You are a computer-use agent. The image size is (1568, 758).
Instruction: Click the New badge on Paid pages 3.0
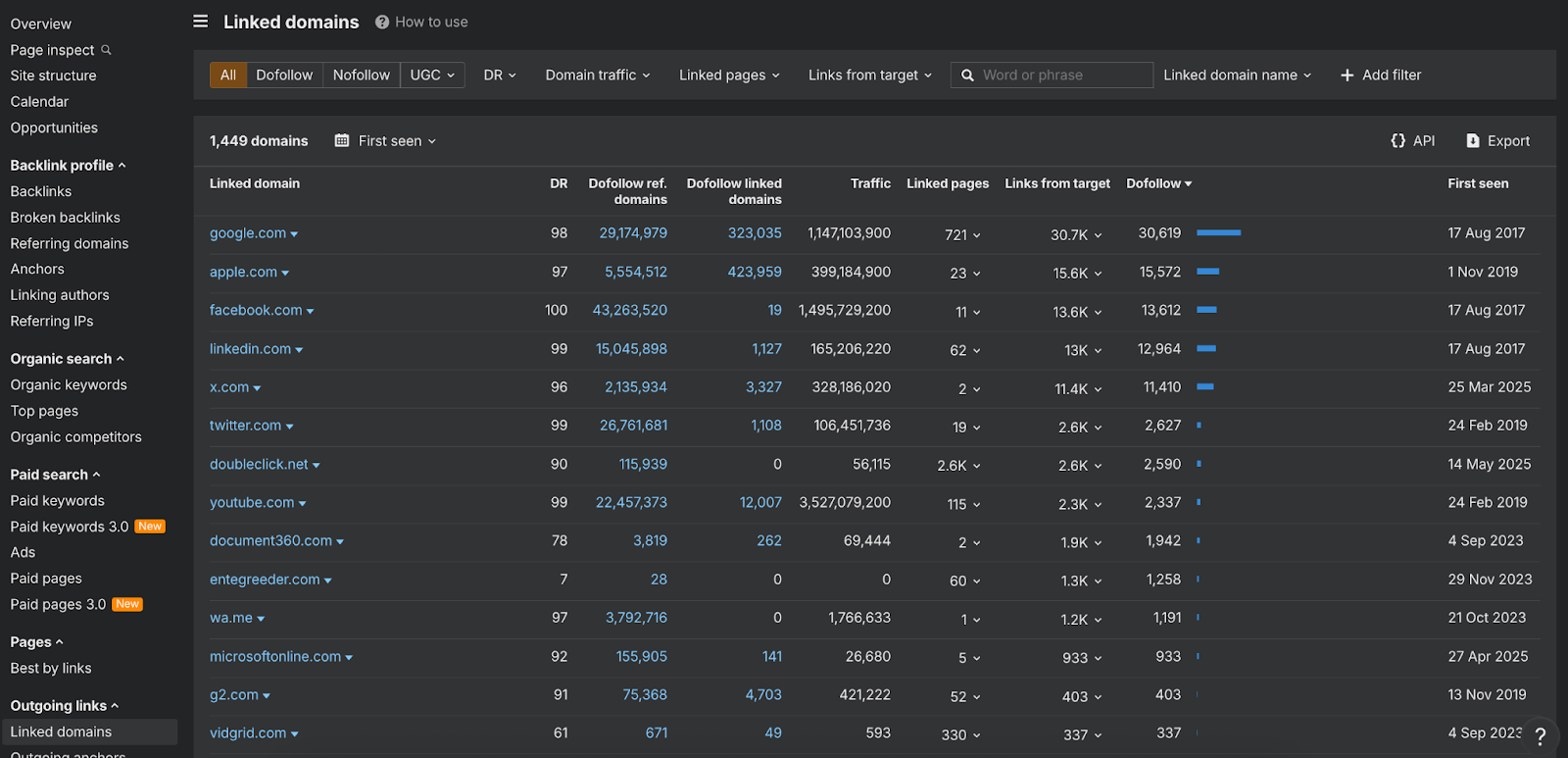coord(127,604)
